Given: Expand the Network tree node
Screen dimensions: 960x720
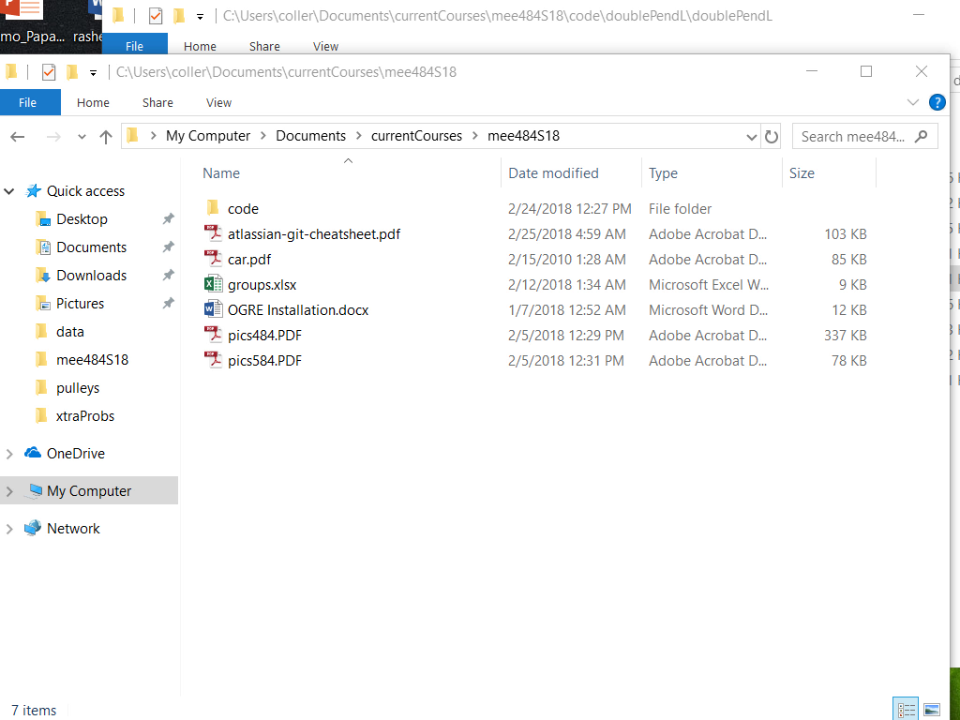Looking at the screenshot, I should point(9,528).
